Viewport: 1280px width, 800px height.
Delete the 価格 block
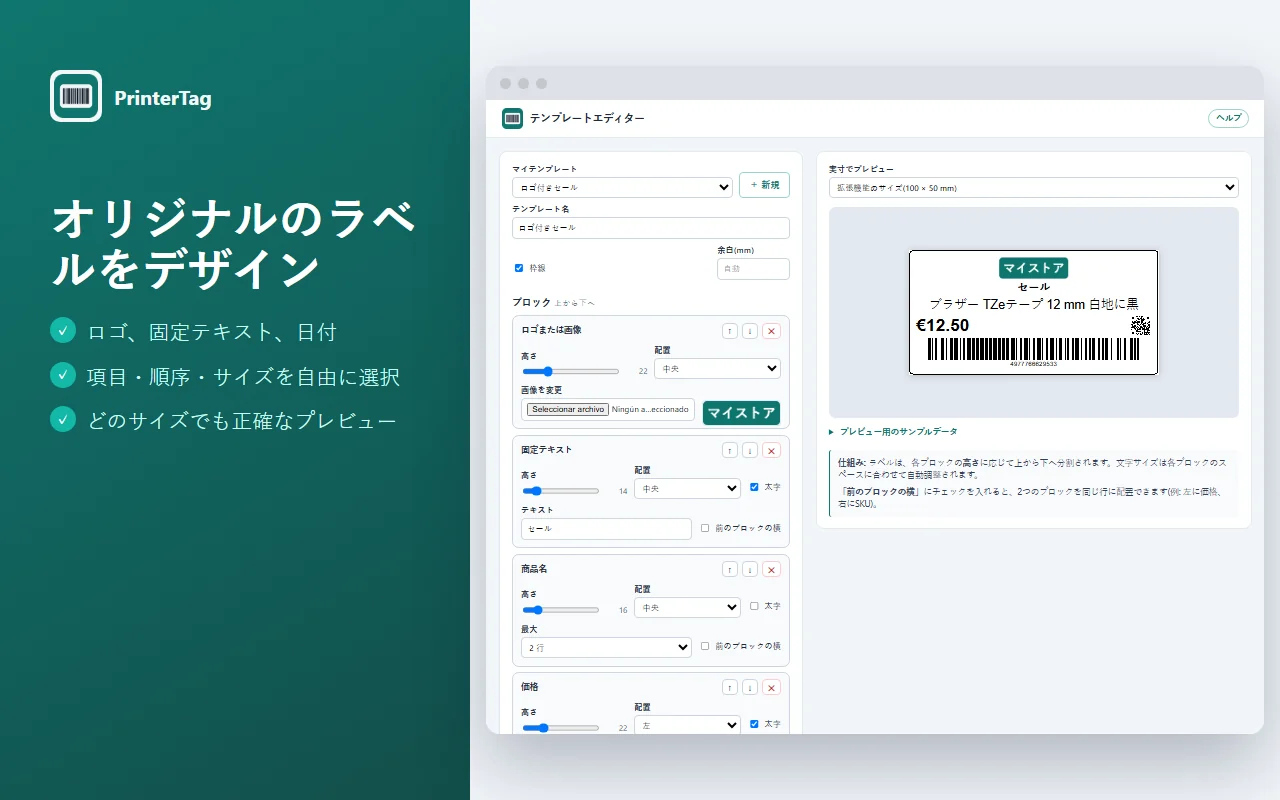pyautogui.click(x=771, y=687)
